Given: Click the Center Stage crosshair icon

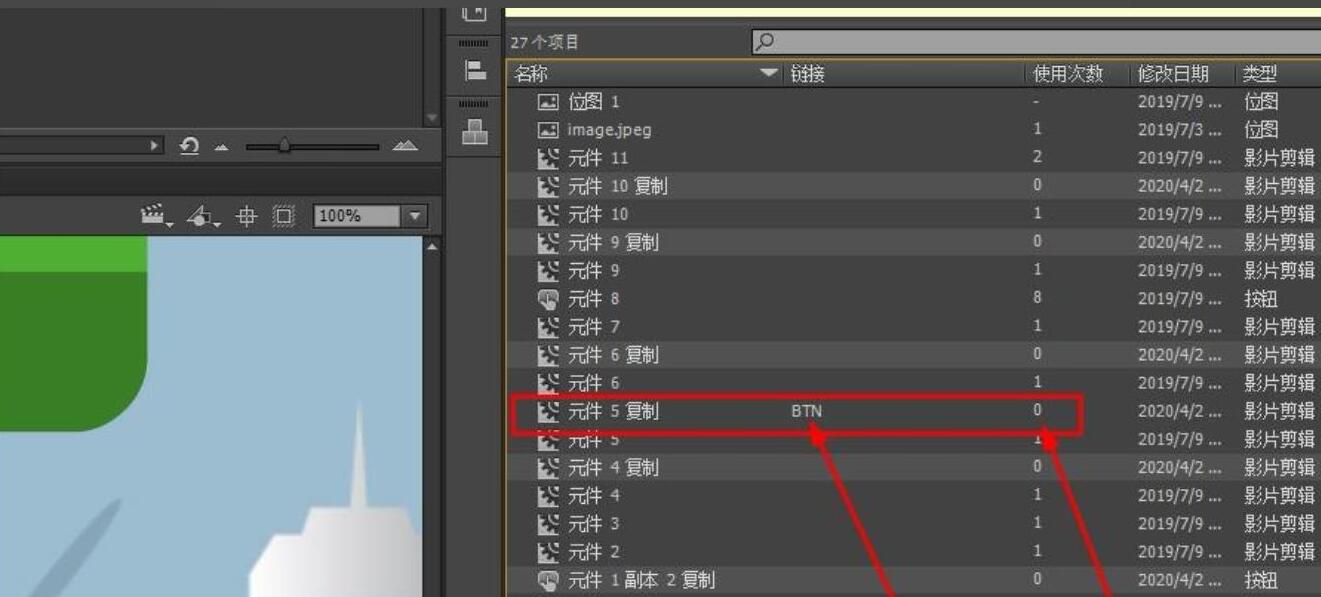Looking at the screenshot, I should (x=248, y=216).
